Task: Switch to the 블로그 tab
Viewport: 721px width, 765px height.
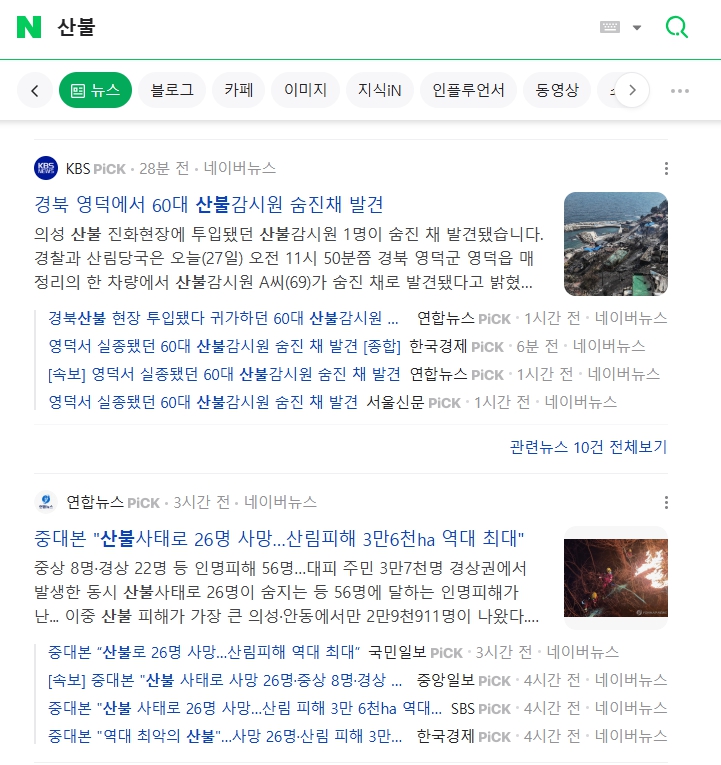Action: (172, 90)
